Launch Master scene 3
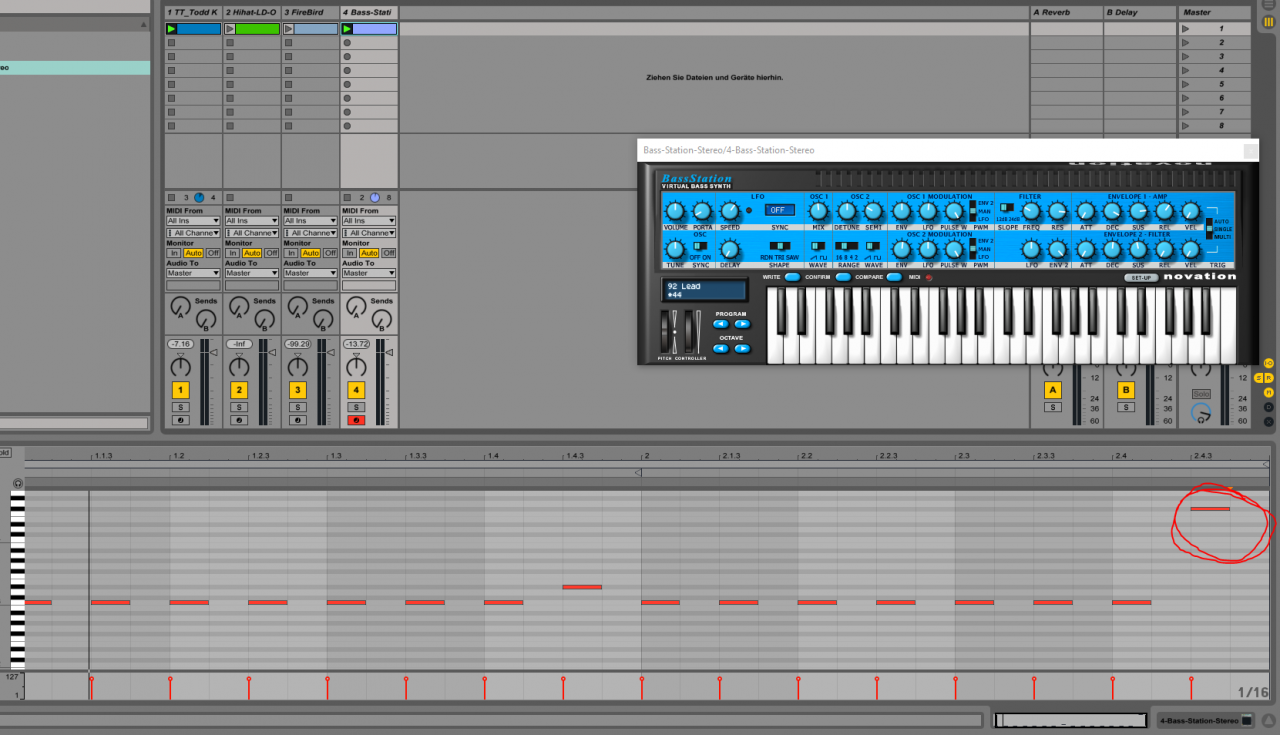The height and width of the screenshot is (735, 1280). click(1186, 57)
